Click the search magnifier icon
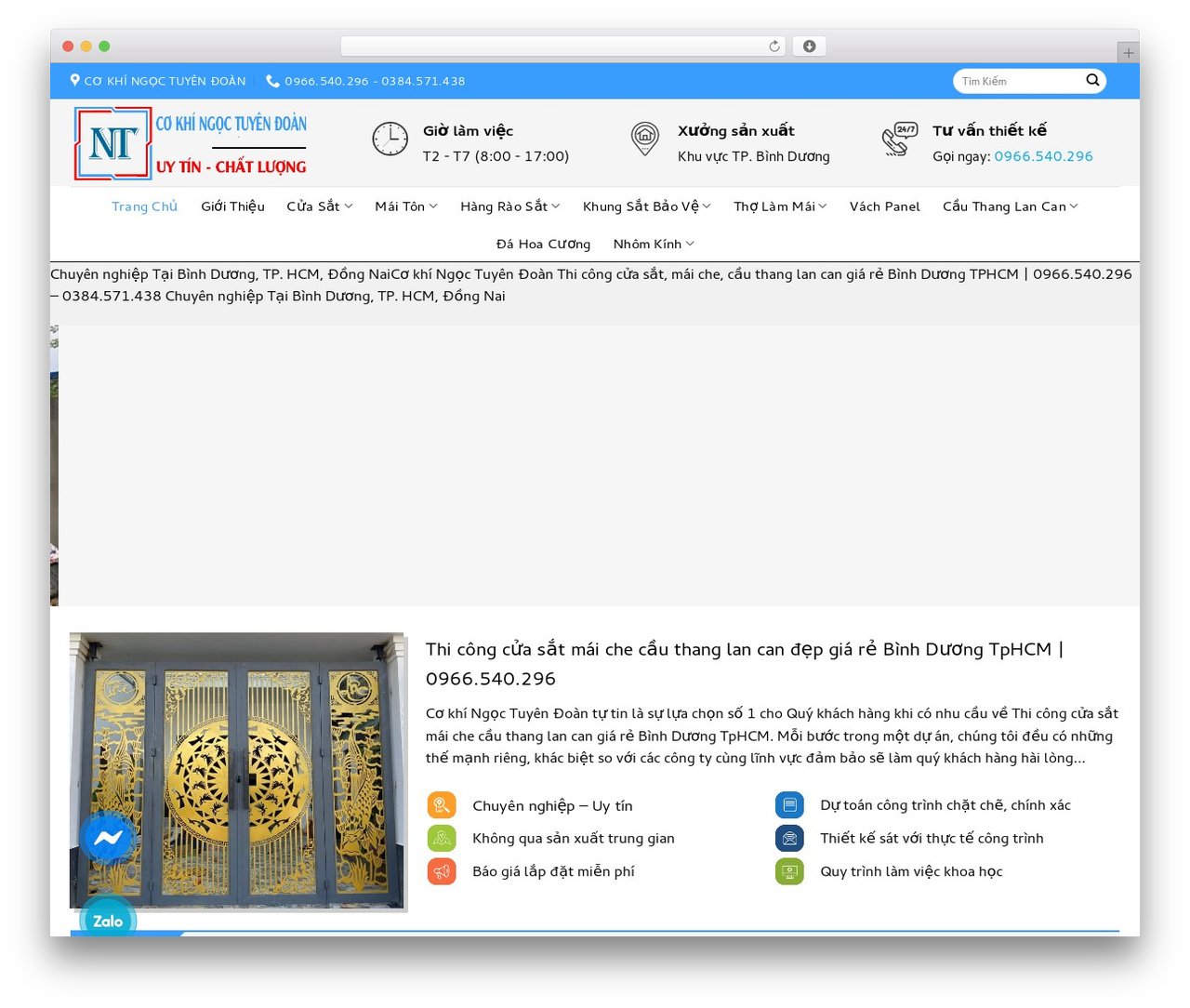This screenshot has width=1190, height=1008. pyautogui.click(x=1092, y=80)
